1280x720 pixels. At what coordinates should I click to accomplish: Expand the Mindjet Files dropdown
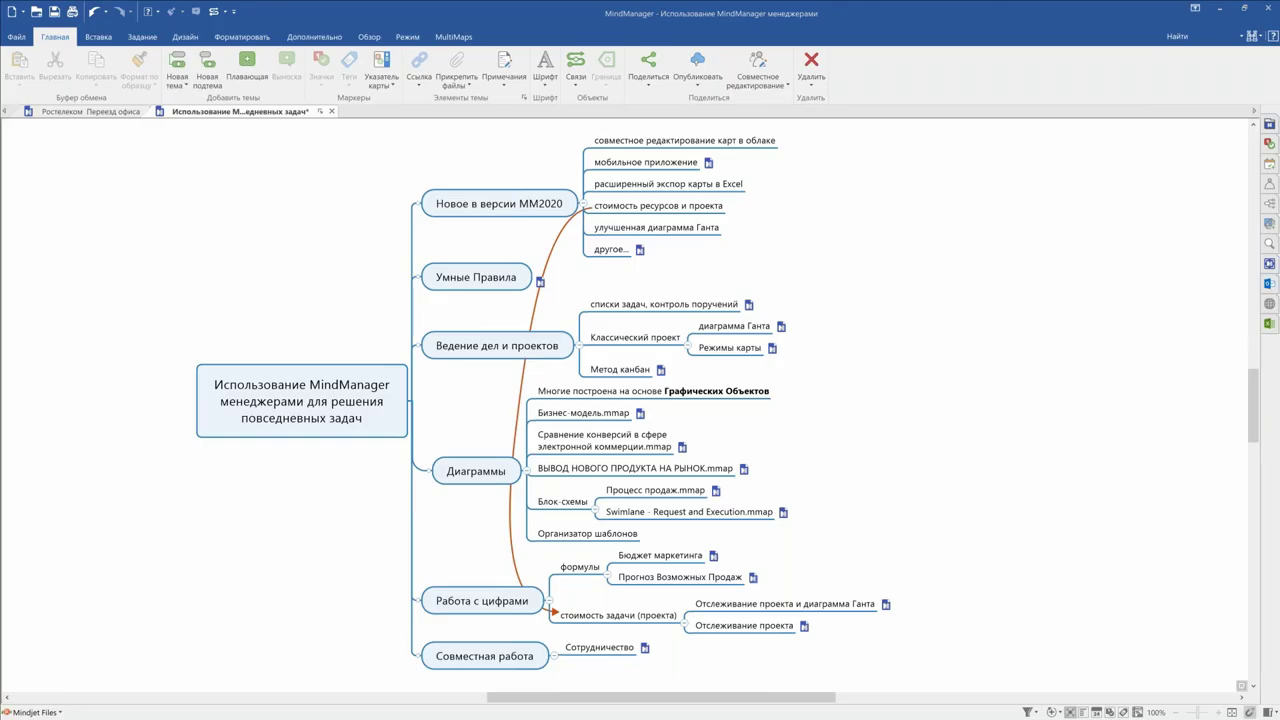click(x=60, y=712)
